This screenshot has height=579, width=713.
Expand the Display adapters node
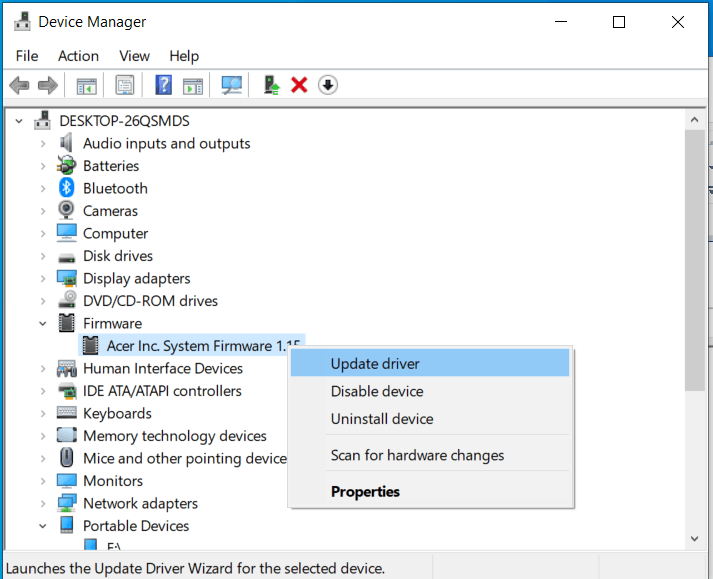pos(43,278)
